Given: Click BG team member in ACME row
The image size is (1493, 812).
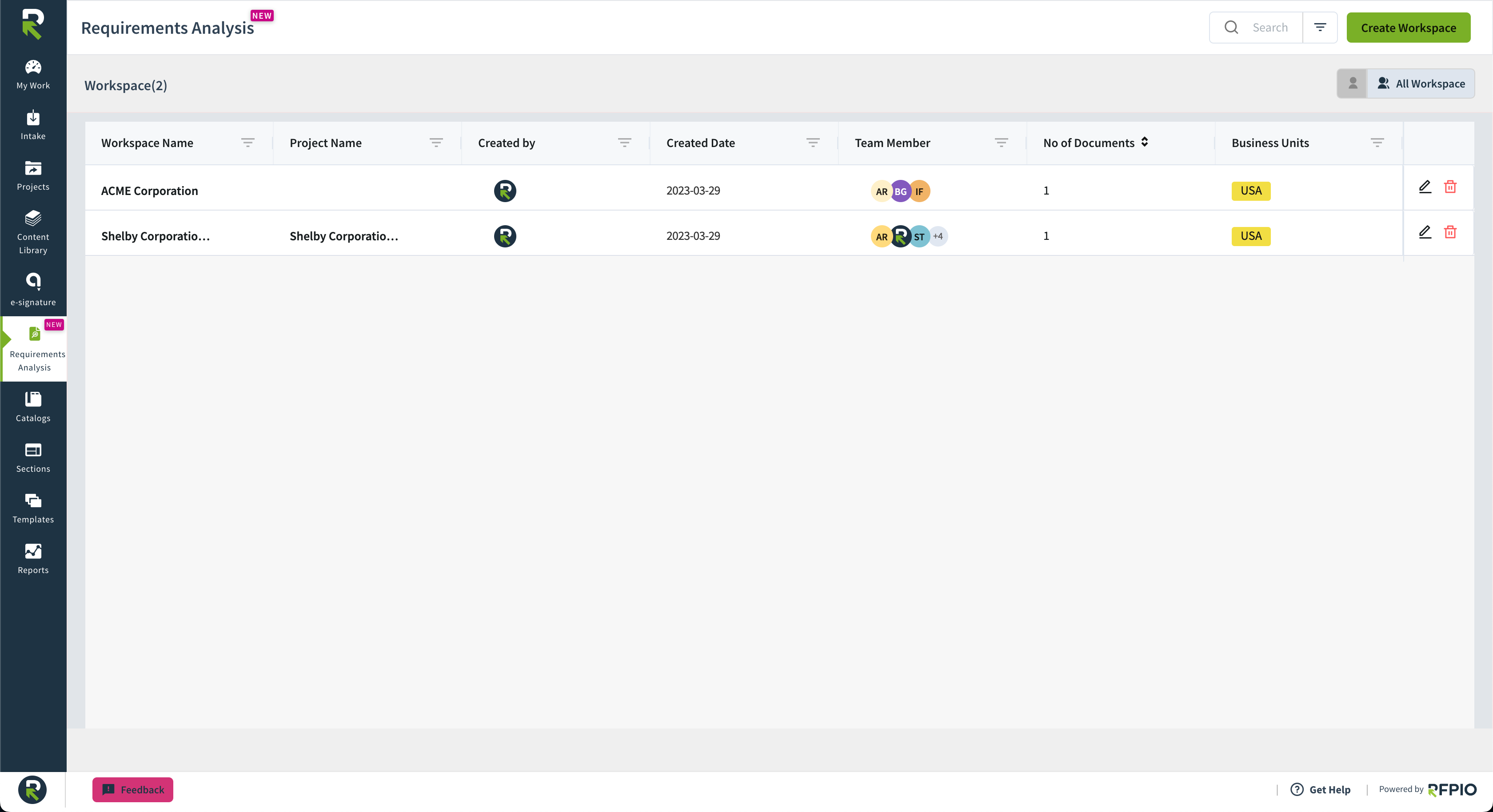Looking at the screenshot, I should [x=900, y=191].
